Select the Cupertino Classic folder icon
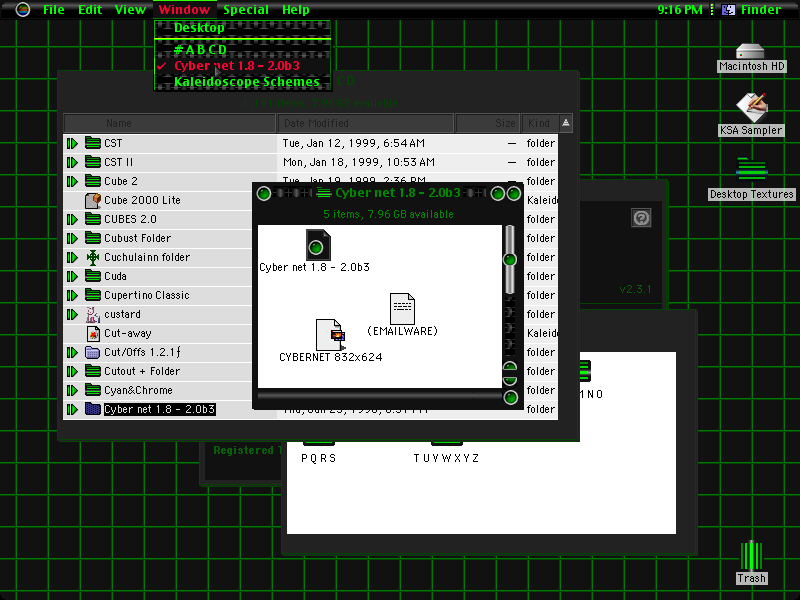The height and width of the screenshot is (600, 800). (92, 295)
